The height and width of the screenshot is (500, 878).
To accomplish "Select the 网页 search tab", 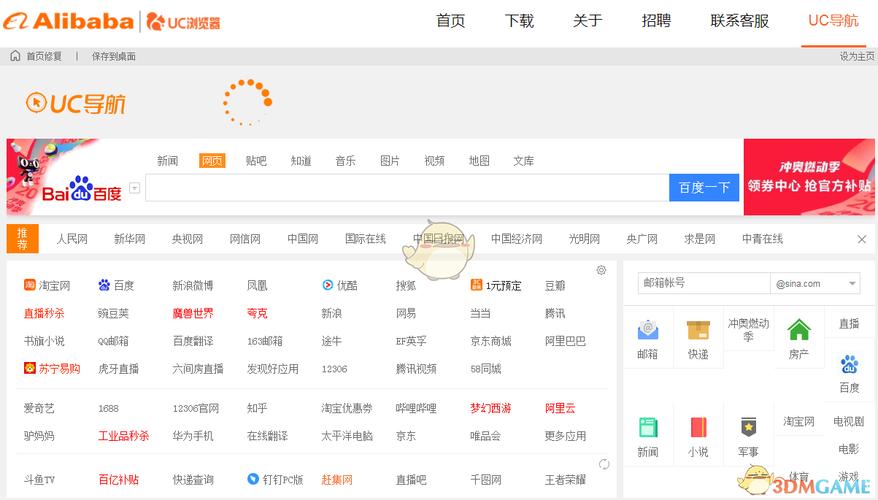I will click(x=212, y=161).
